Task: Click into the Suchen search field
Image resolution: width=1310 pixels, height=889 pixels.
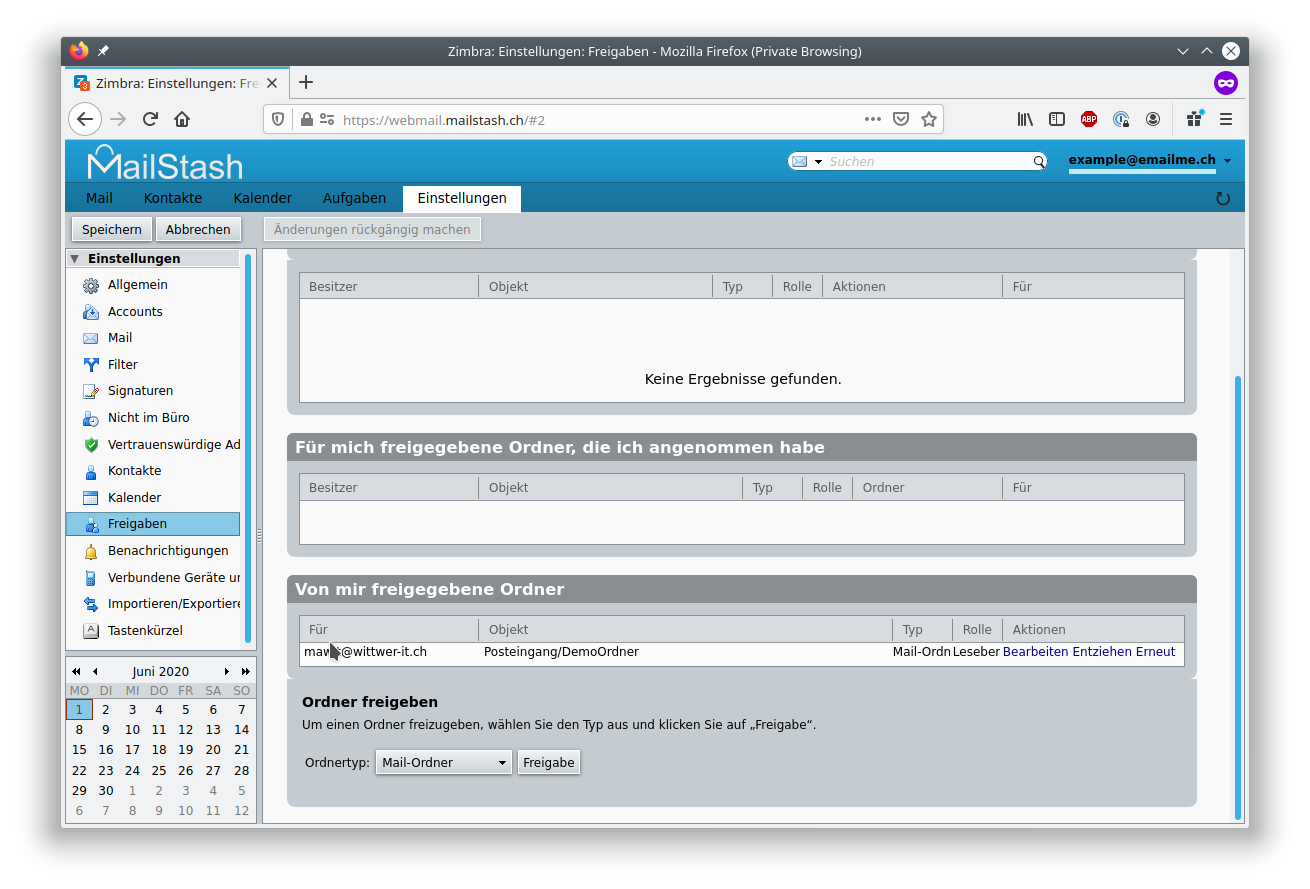Action: (x=928, y=162)
